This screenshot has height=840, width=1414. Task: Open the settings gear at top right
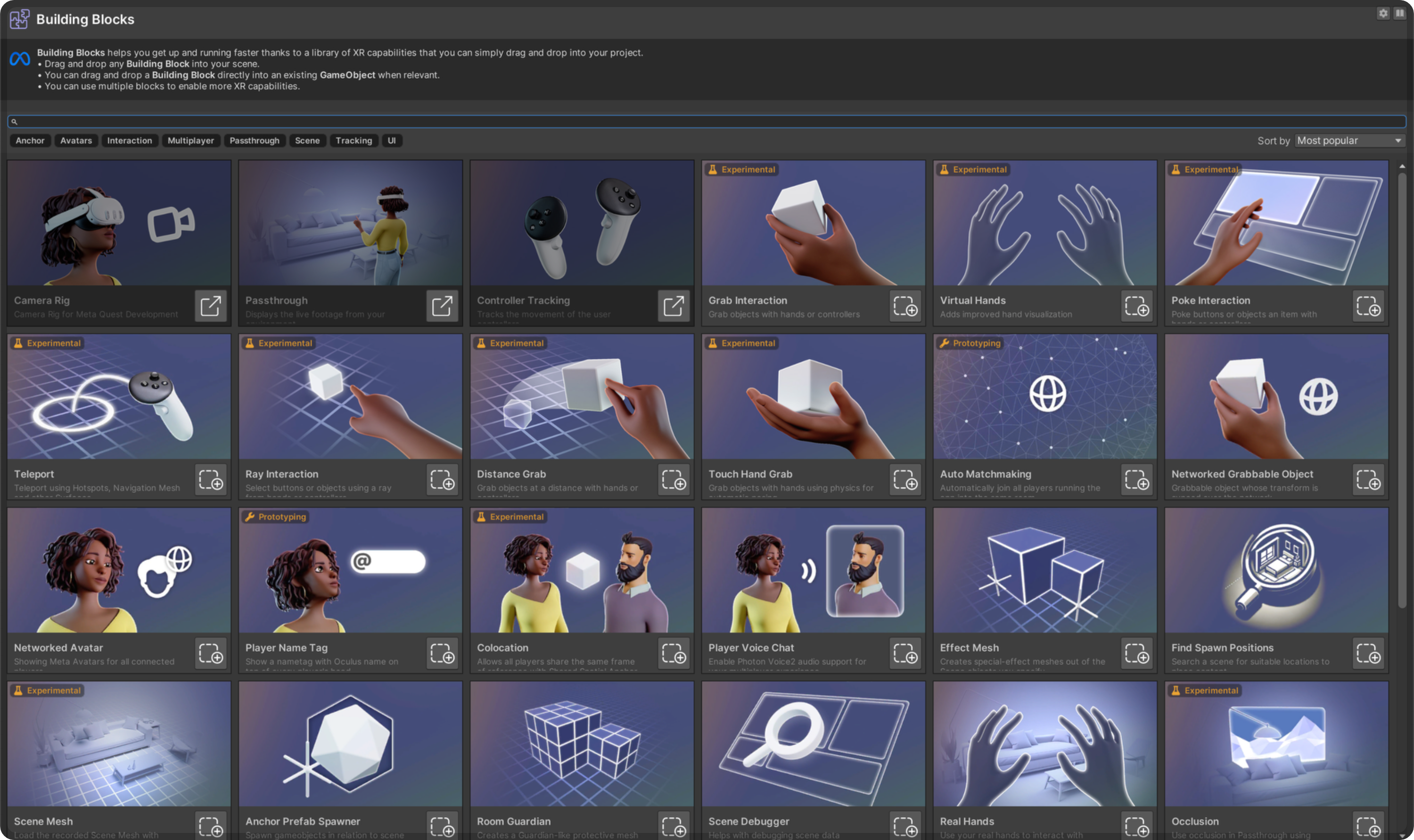tap(1383, 13)
